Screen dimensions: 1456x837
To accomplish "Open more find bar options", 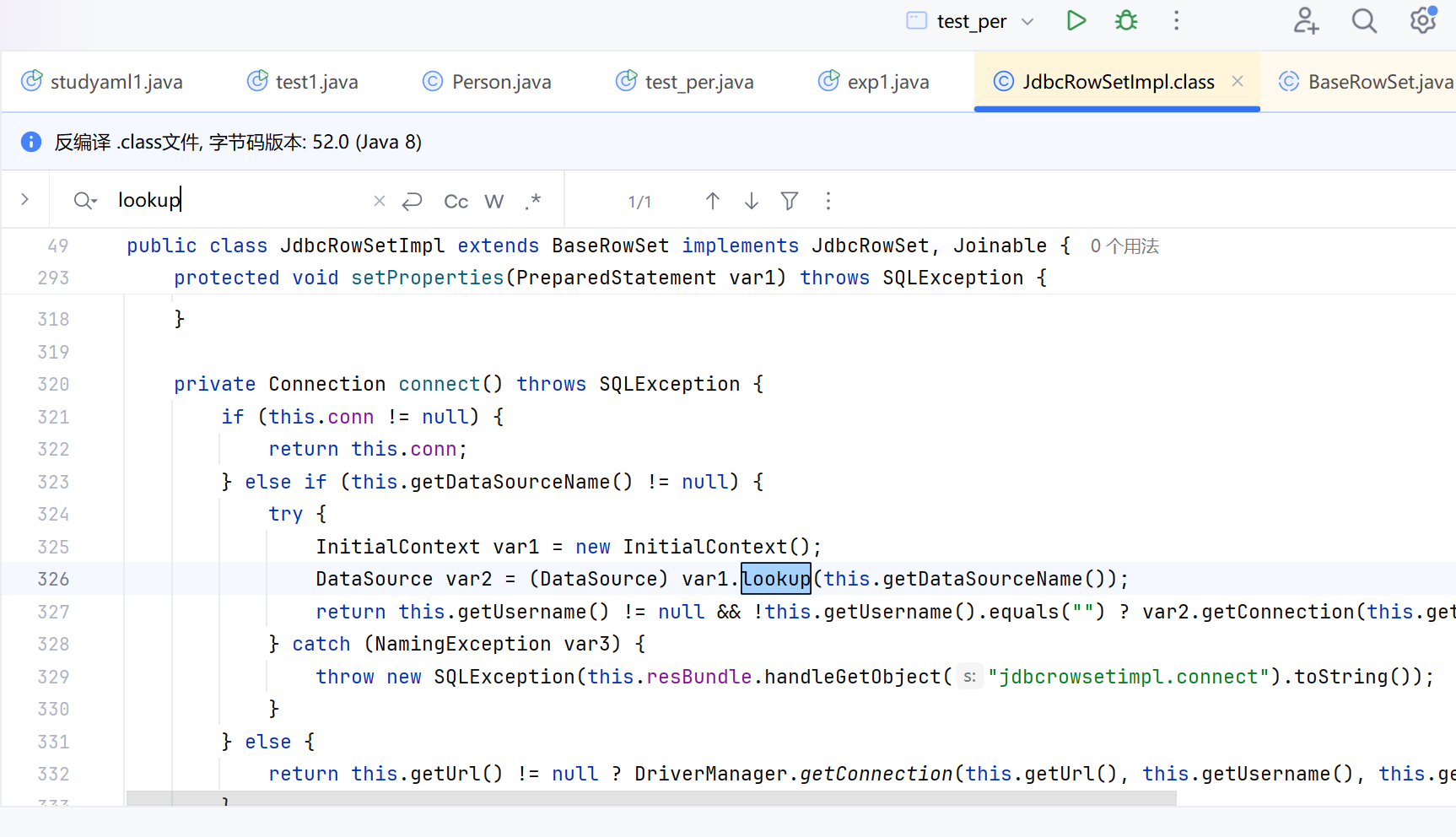I will tap(828, 201).
